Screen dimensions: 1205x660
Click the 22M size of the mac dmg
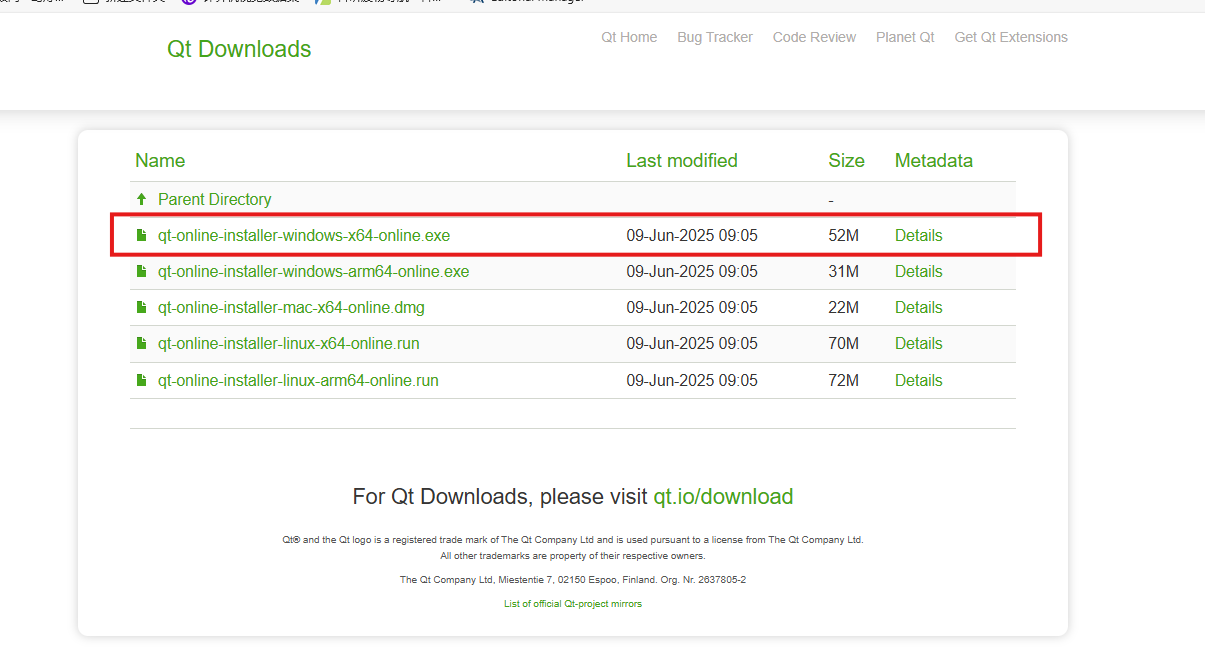(844, 308)
